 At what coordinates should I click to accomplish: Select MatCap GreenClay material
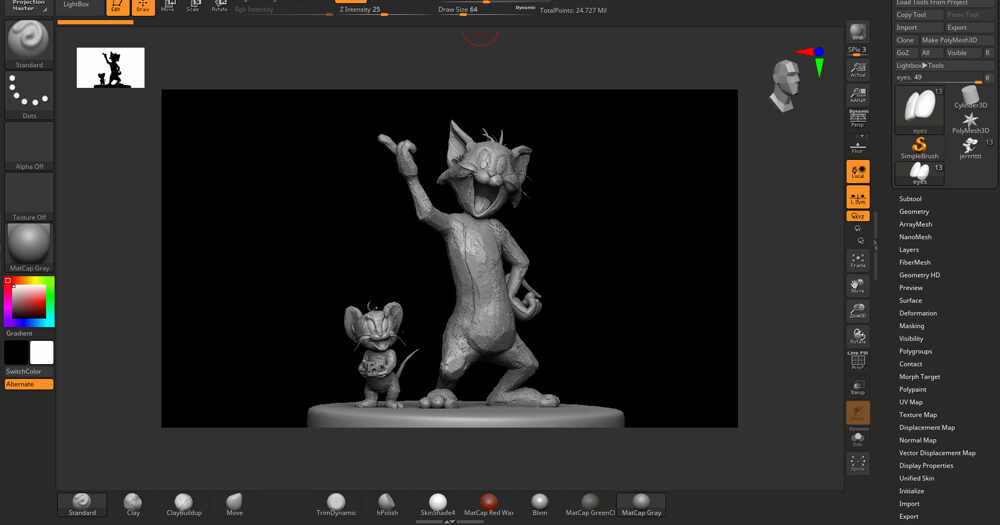click(x=590, y=505)
